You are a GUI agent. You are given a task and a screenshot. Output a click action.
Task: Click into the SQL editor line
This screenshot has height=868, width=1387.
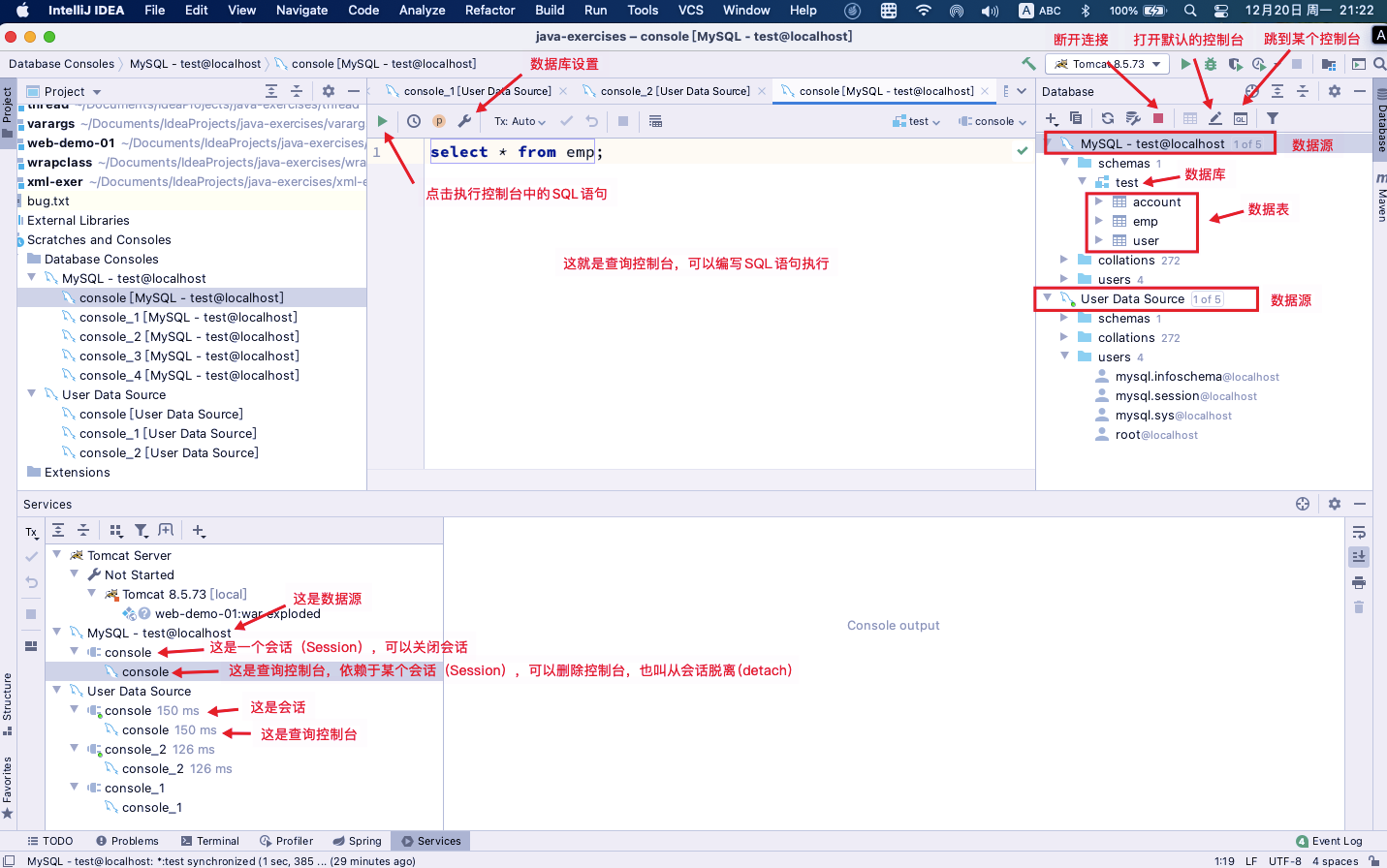[727, 152]
